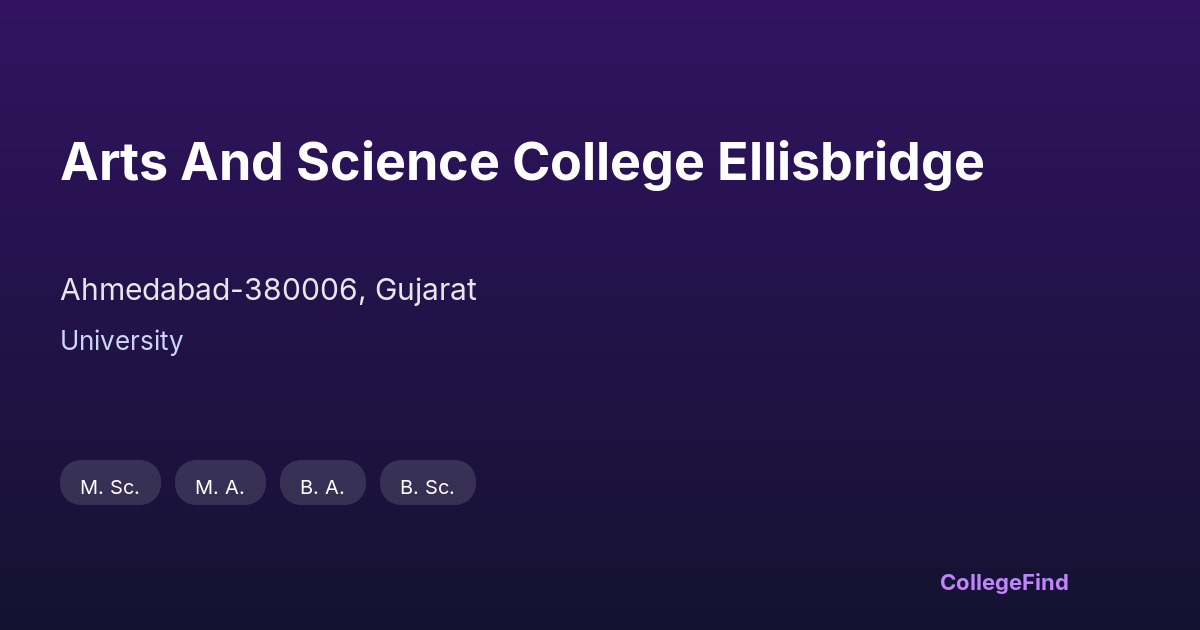Click the word "Science" in the title
Viewport: 1200px width, 630px height.
click(397, 162)
